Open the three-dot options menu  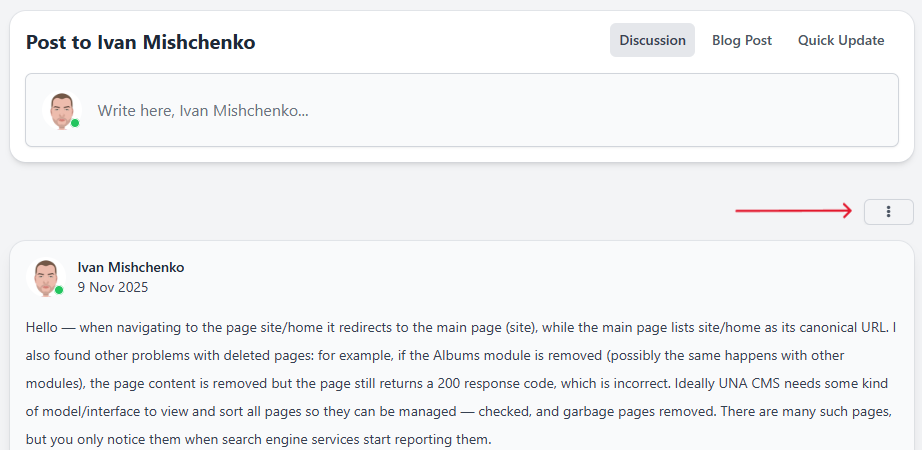pyautogui.click(x=888, y=212)
